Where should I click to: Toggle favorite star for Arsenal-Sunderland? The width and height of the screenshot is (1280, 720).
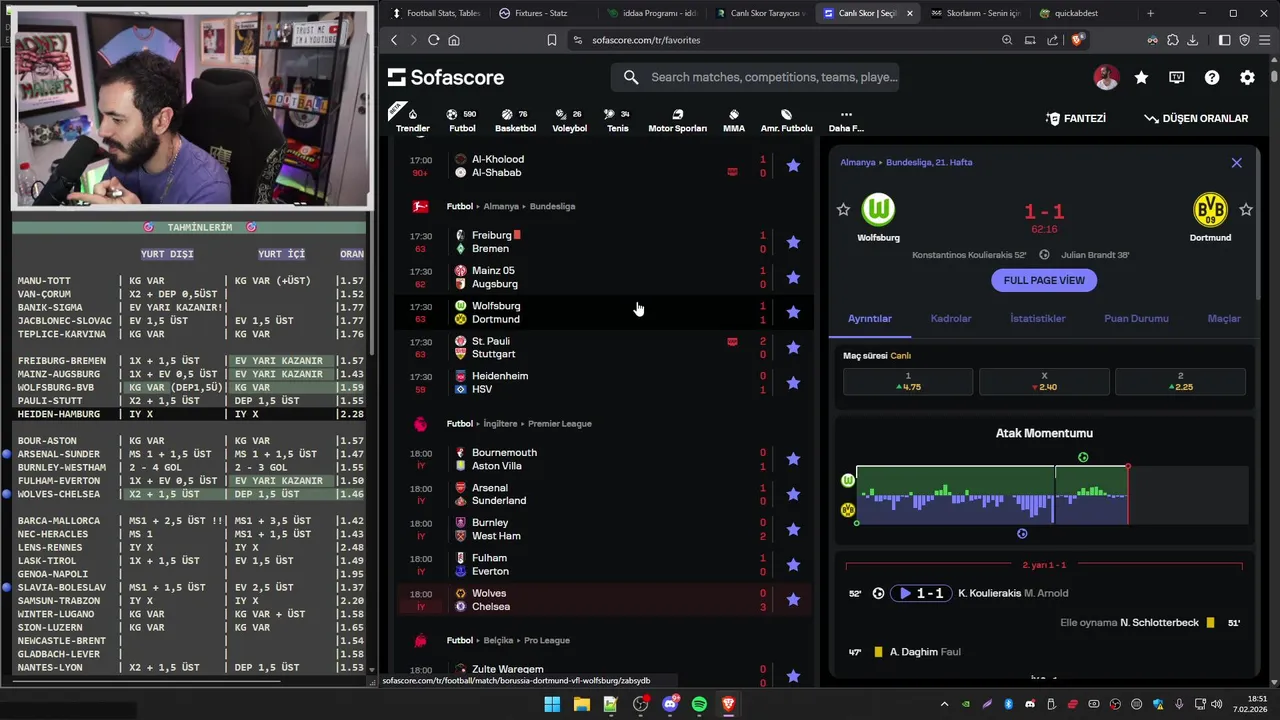(793, 494)
